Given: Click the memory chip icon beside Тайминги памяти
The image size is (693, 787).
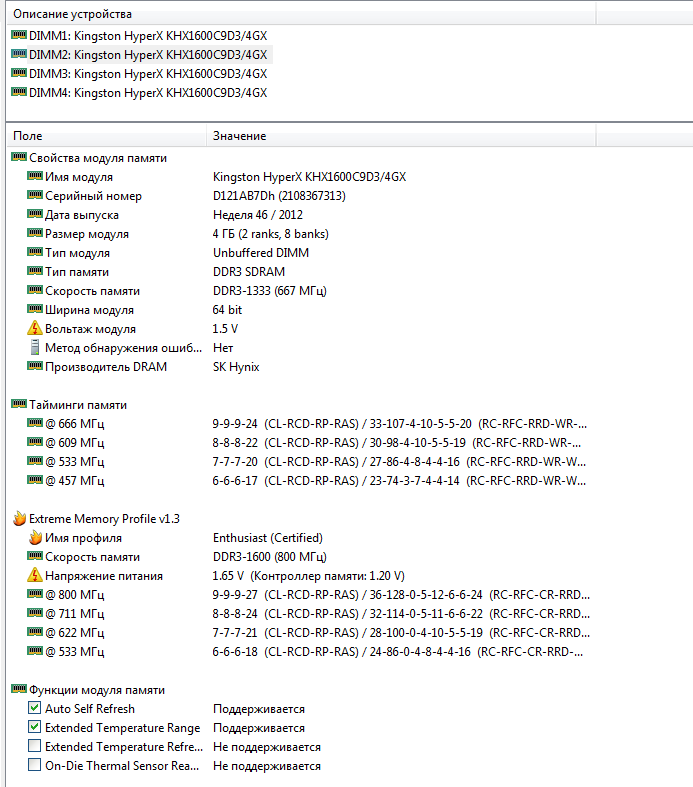Looking at the screenshot, I should tap(19, 405).
